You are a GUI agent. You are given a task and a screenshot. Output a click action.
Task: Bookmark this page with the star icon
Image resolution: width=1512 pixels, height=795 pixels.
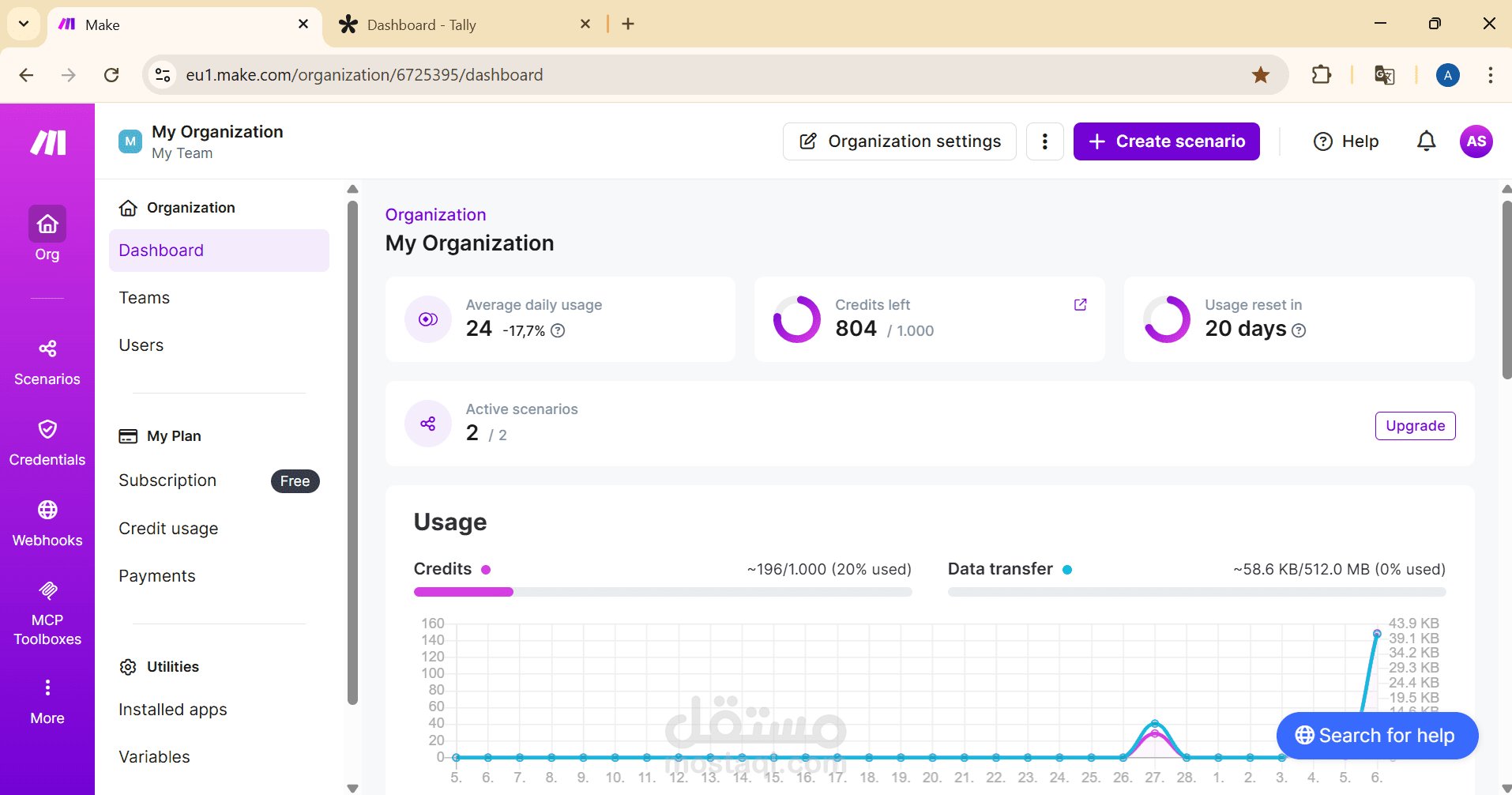pos(1261,75)
